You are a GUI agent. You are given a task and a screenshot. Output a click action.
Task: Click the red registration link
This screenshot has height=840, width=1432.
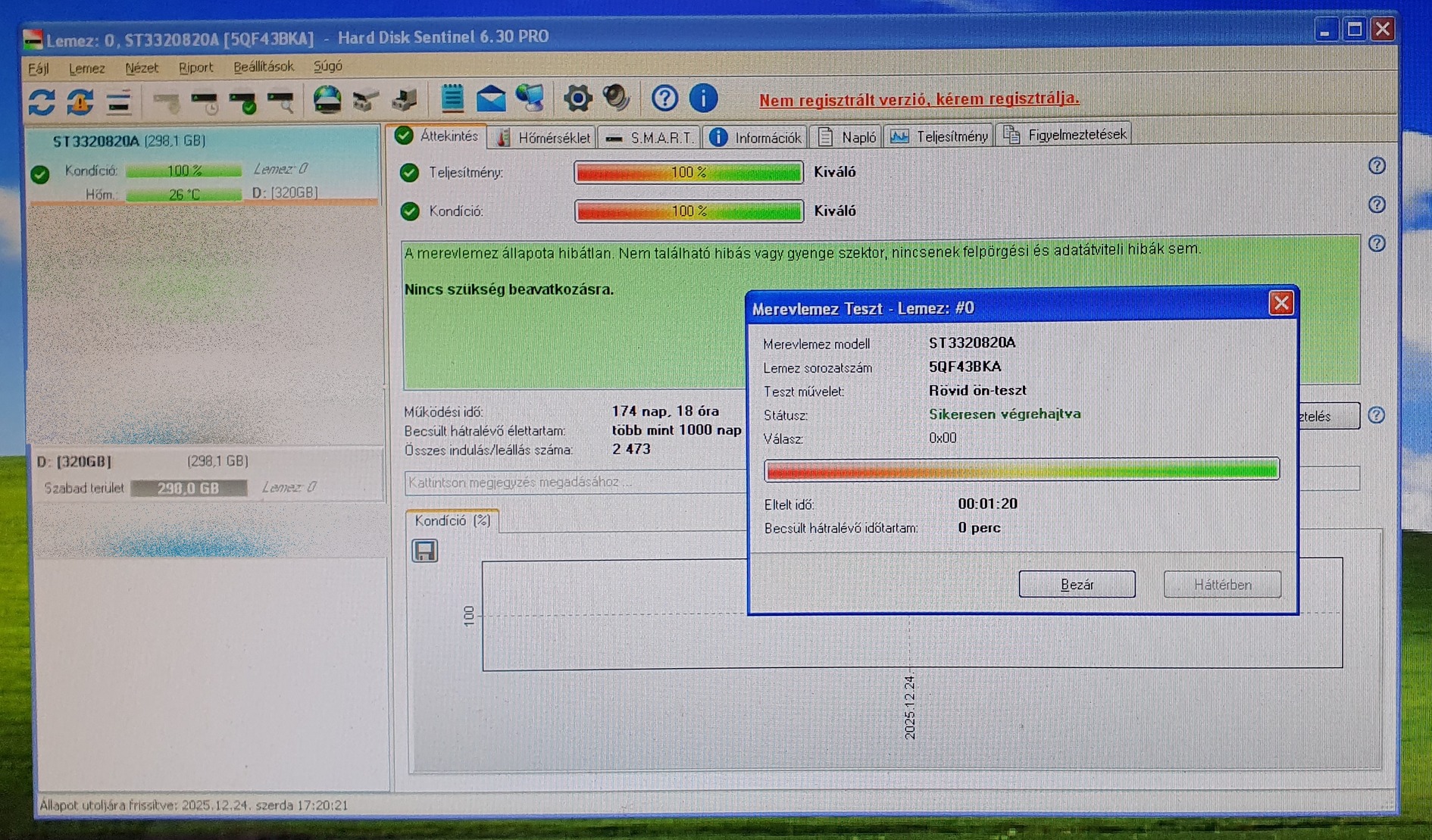click(x=919, y=99)
